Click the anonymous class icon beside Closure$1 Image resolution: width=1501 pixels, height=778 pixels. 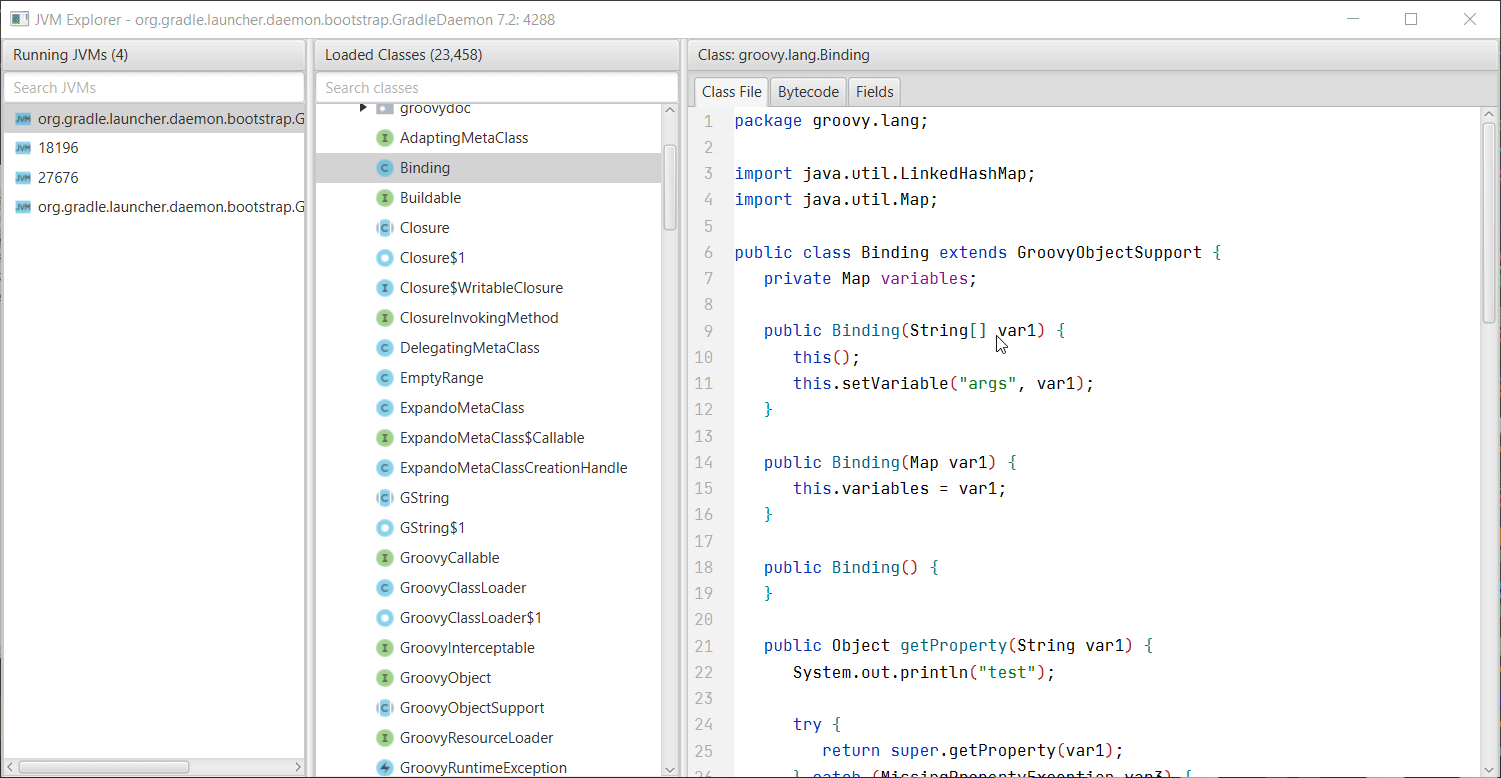pos(384,258)
